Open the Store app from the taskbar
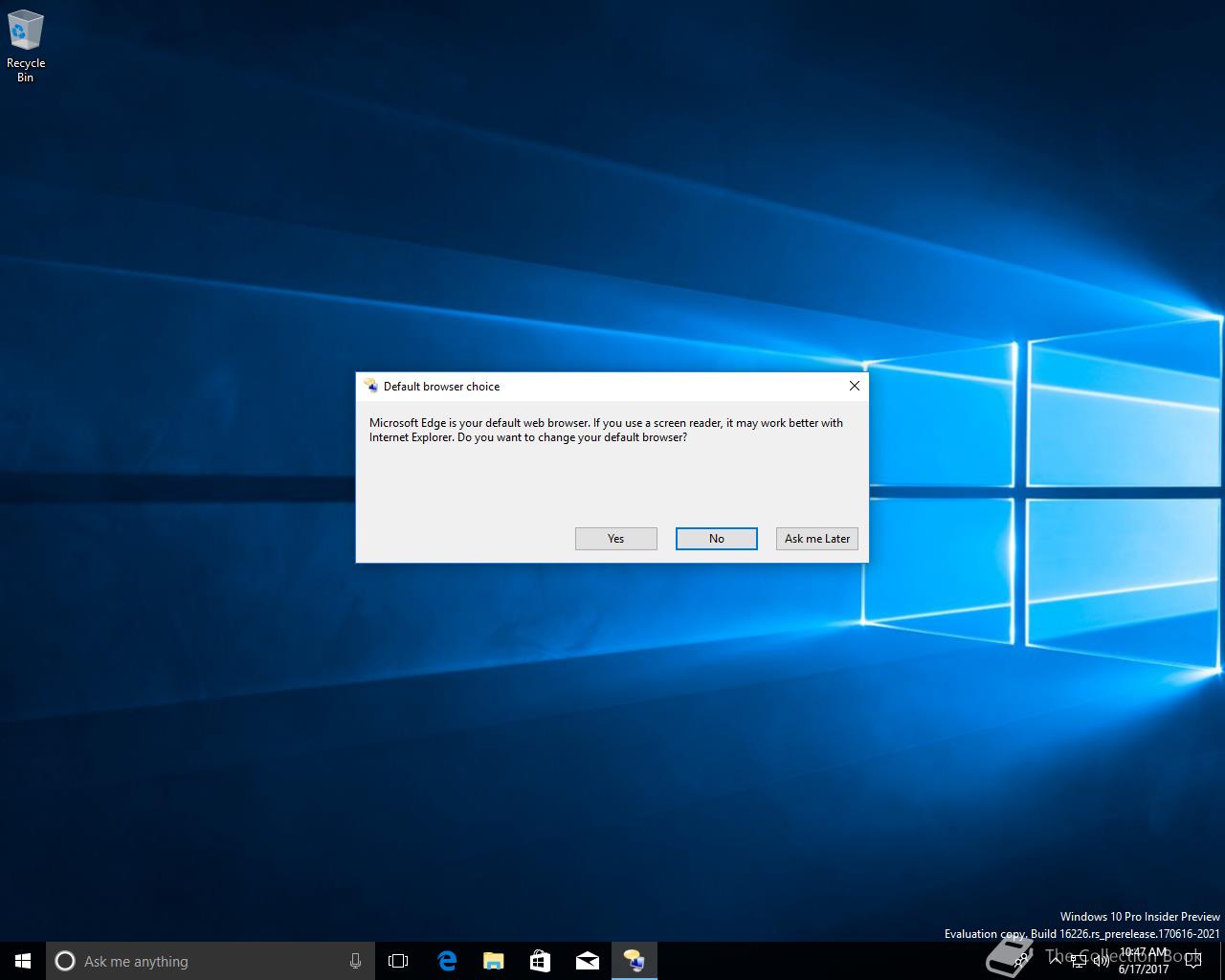This screenshot has width=1225, height=980. 540,961
